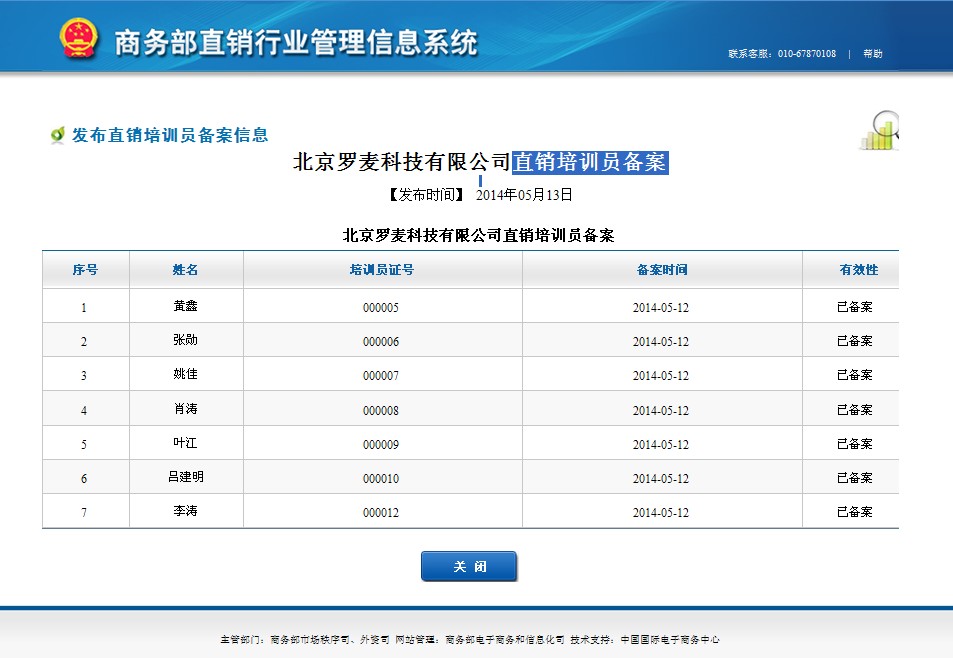Click the green leaf section icon
The image size is (953, 658).
(58, 135)
